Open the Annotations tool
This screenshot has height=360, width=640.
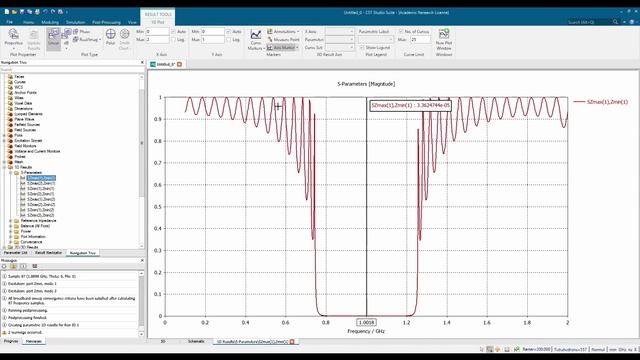(282, 31)
